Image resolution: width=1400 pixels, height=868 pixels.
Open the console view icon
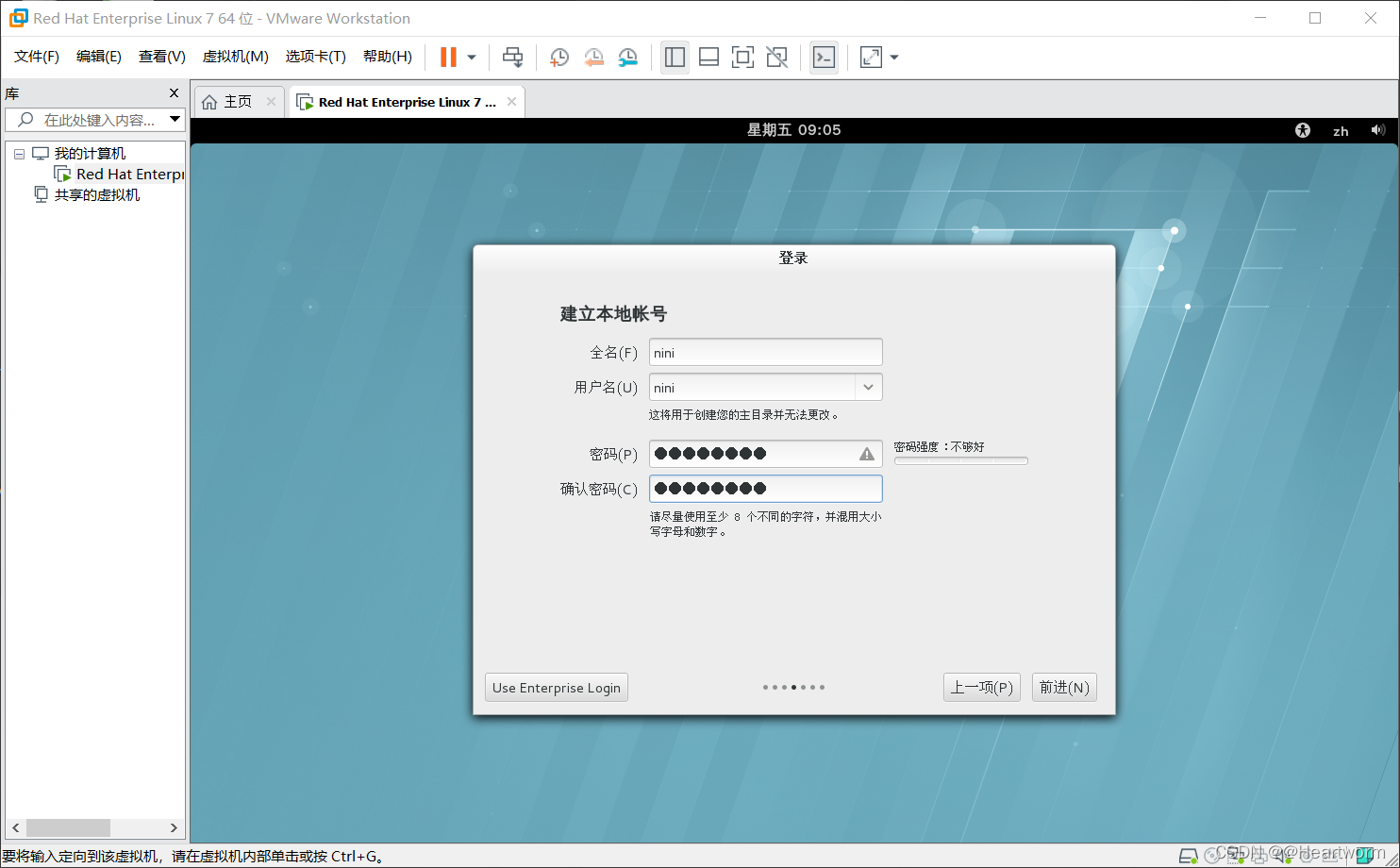824,58
